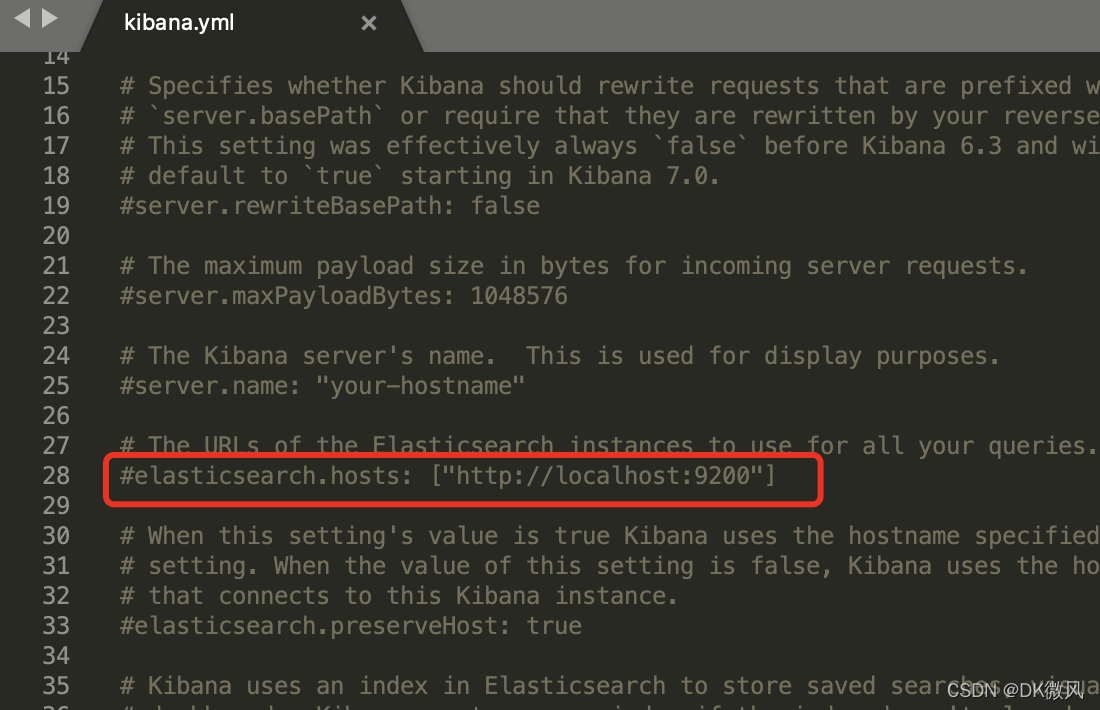The width and height of the screenshot is (1100, 710).
Task: Close the kibana.yml tab
Action: click(368, 22)
